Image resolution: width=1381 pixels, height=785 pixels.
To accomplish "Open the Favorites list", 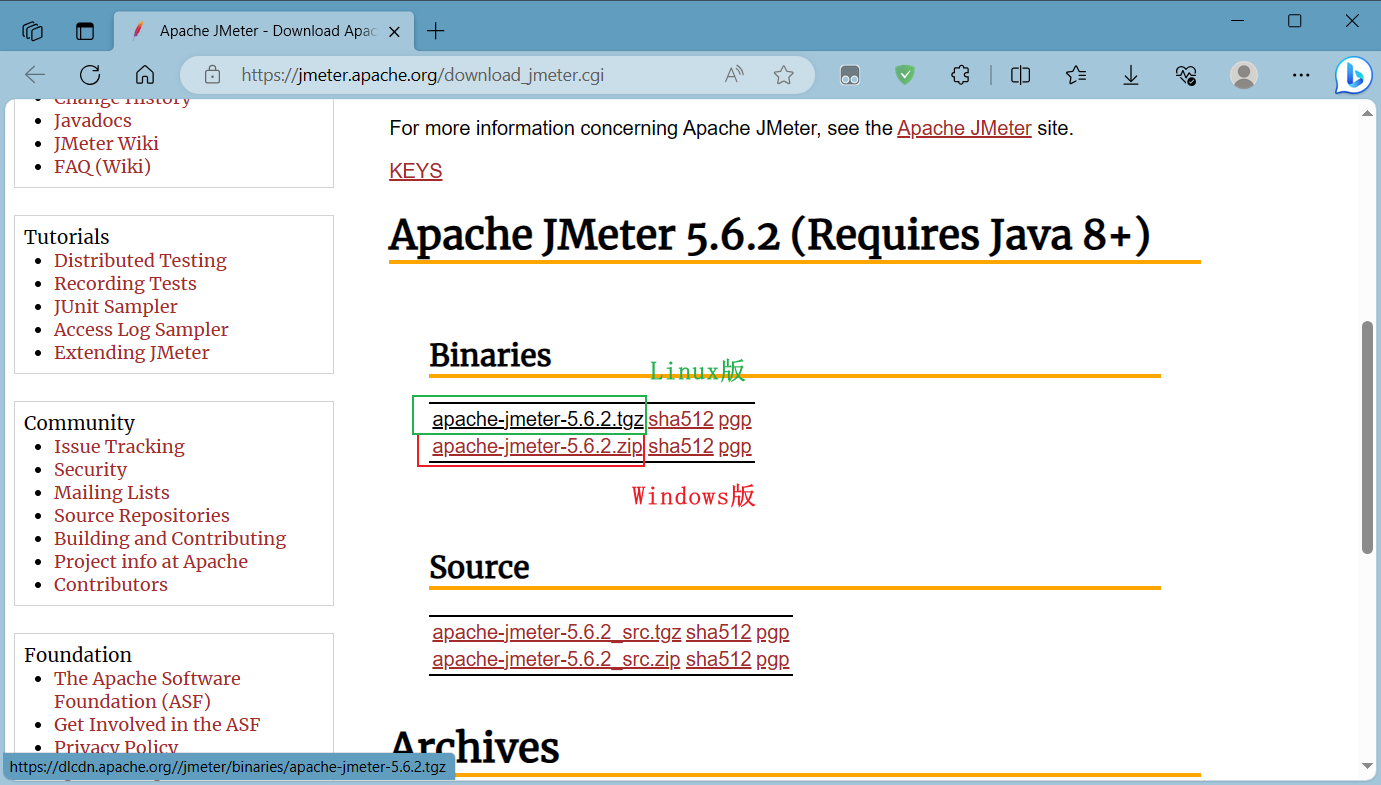I will click(1076, 75).
